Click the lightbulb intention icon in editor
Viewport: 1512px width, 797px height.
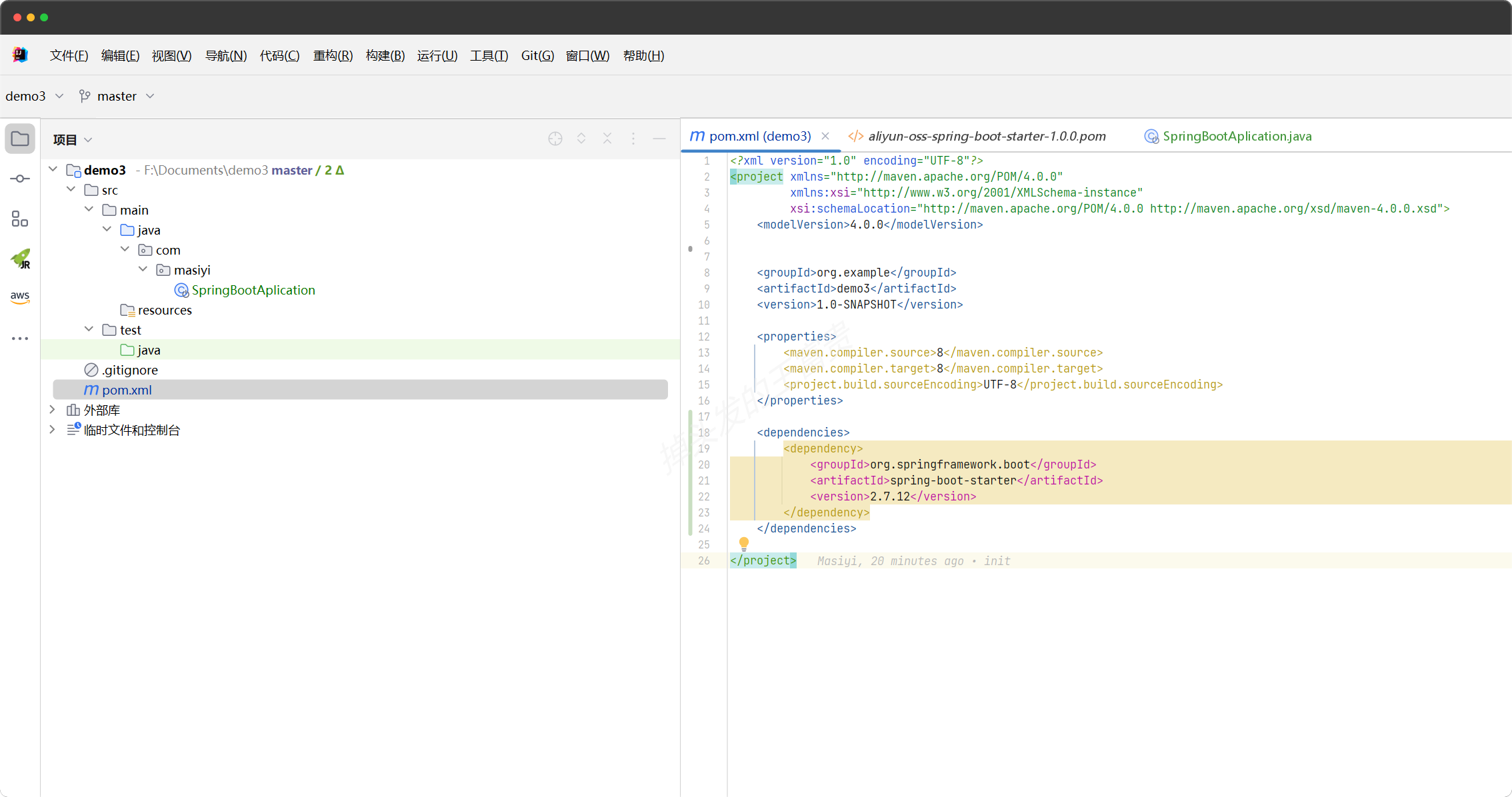[x=744, y=543]
